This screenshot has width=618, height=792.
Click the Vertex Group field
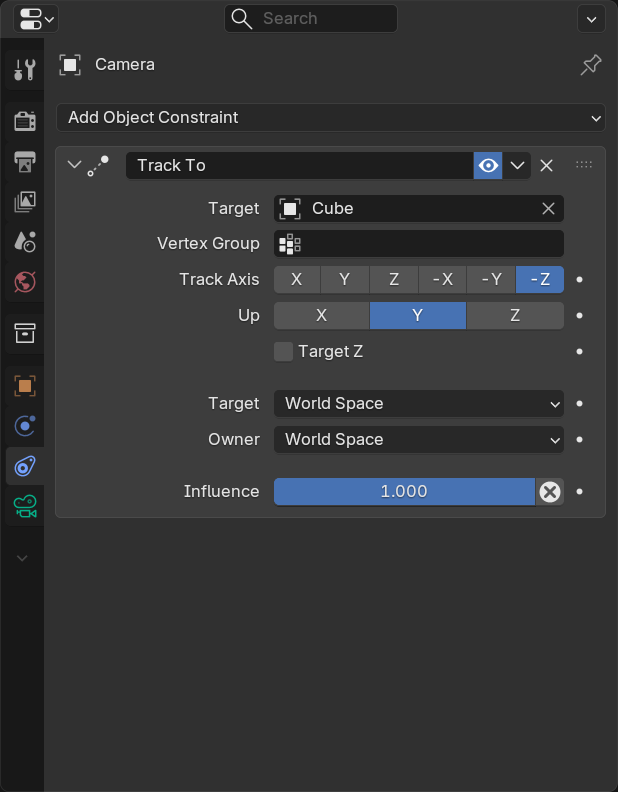[419, 244]
